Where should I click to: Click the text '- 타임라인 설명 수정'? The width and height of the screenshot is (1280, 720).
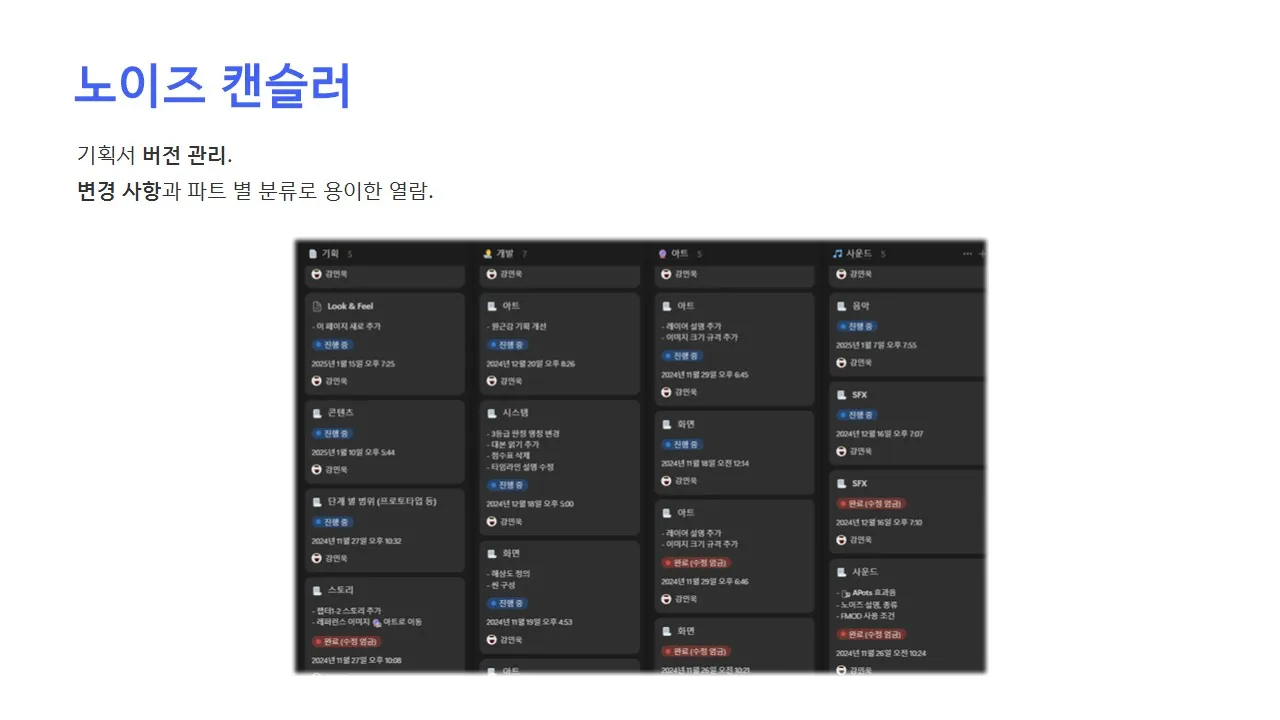pos(520,467)
